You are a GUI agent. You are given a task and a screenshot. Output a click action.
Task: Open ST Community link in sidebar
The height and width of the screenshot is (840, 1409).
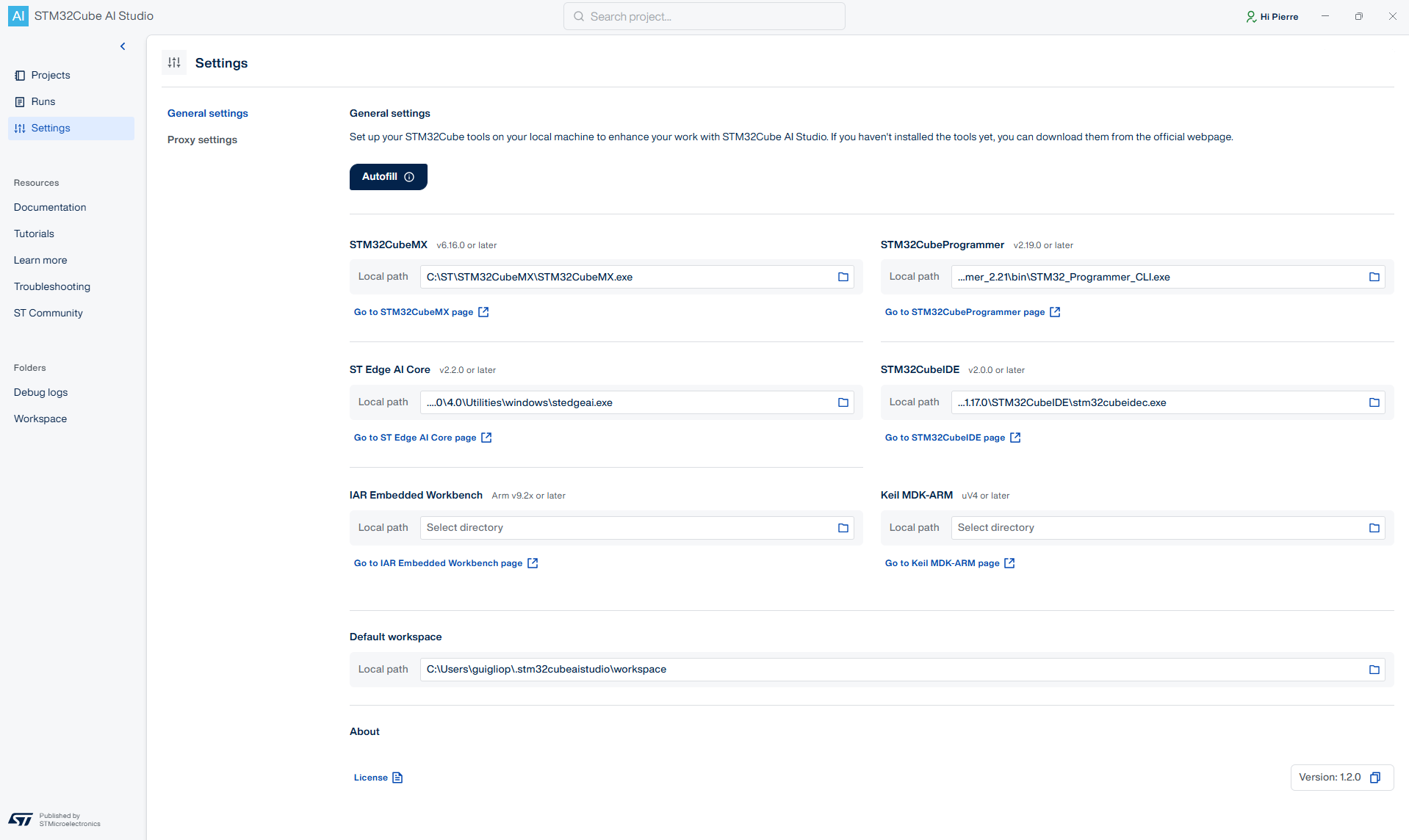pos(48,314)
